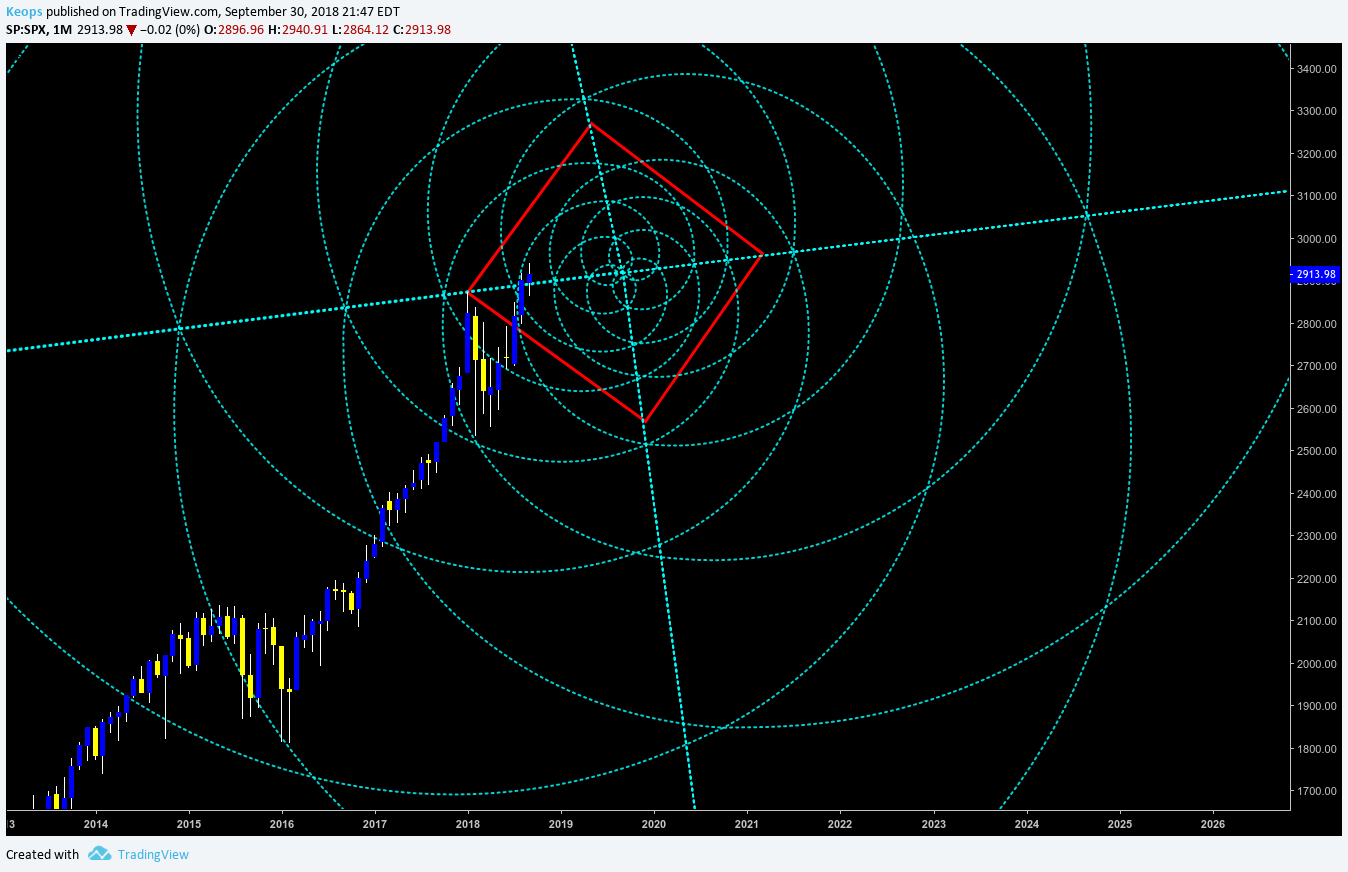Click the 2300.00 price axis label
This screenshot has height=872, width=1348.
1317,536
